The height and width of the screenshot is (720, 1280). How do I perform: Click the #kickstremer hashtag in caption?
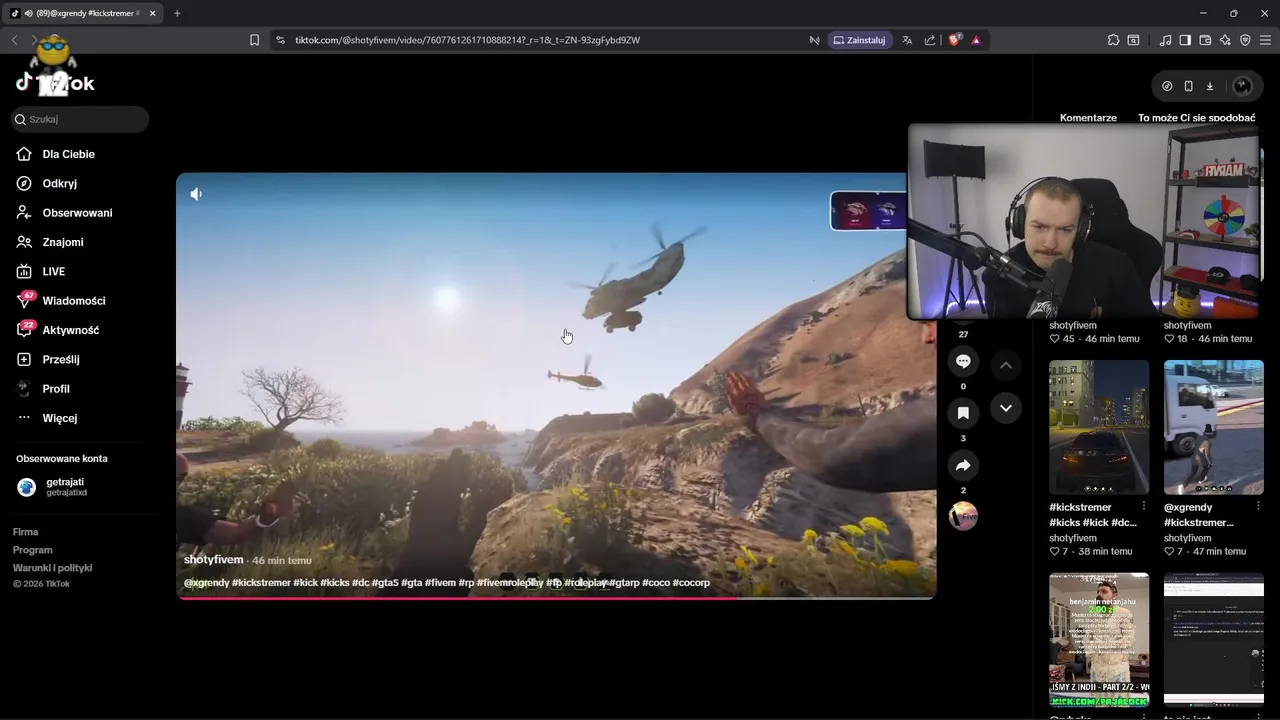click(x=261, y=583)
